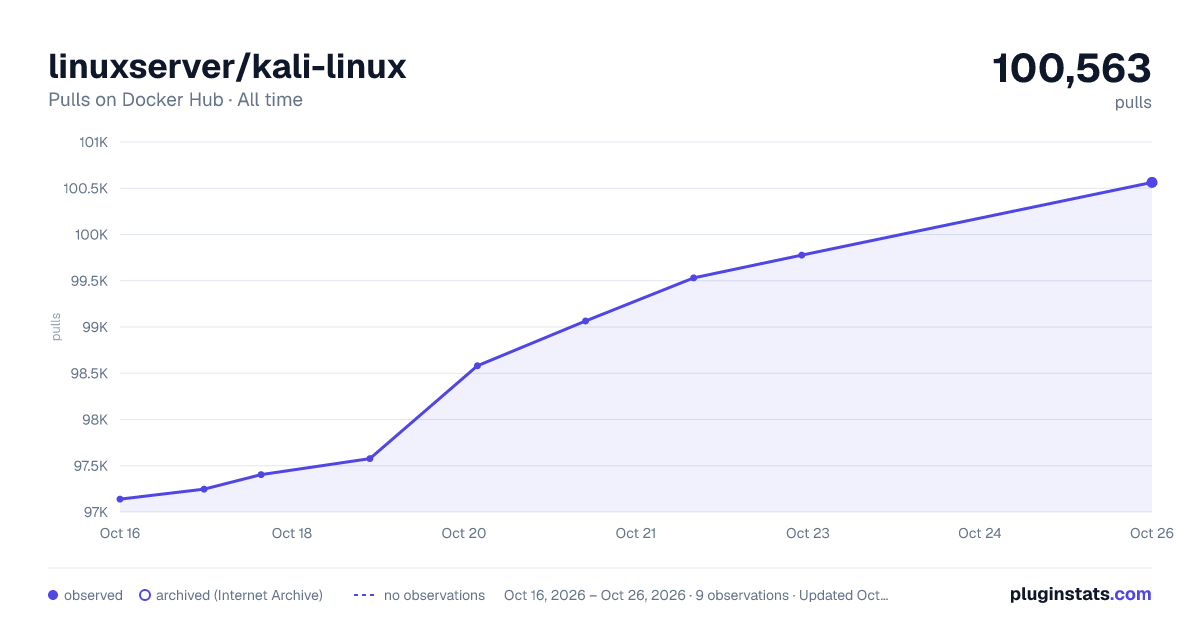
Task: Click the Oct 24 x-axis label
Action: click(x=980, y=533)
